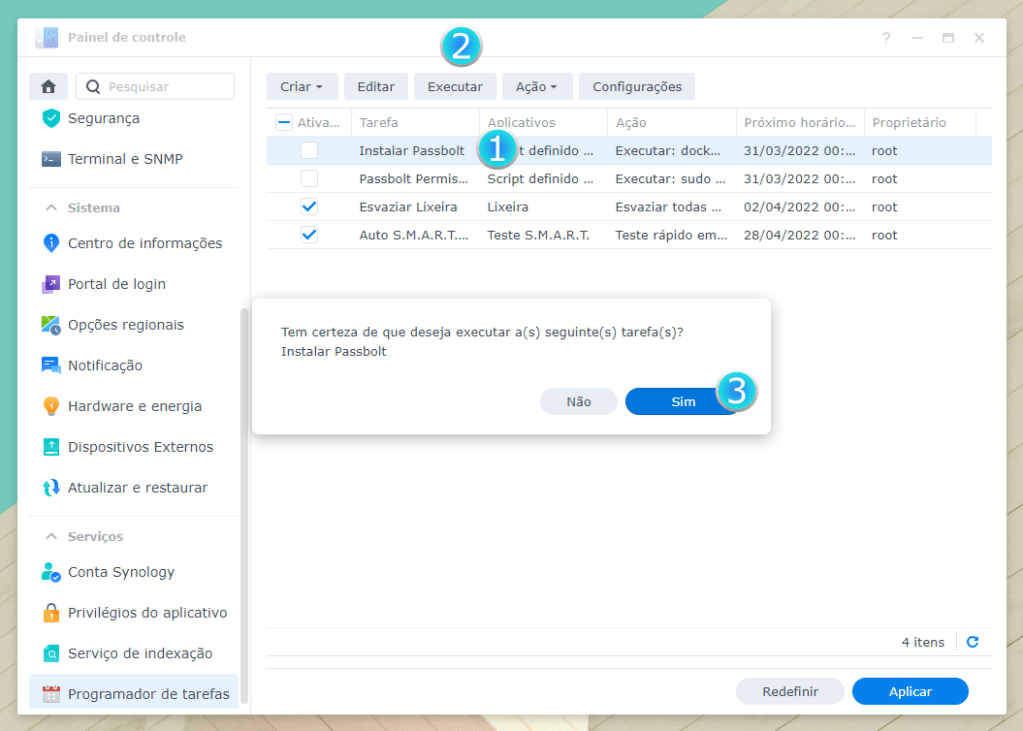
Task: Disable the Esvaziar Lixeira task checkbox
Action: point(310,207)
